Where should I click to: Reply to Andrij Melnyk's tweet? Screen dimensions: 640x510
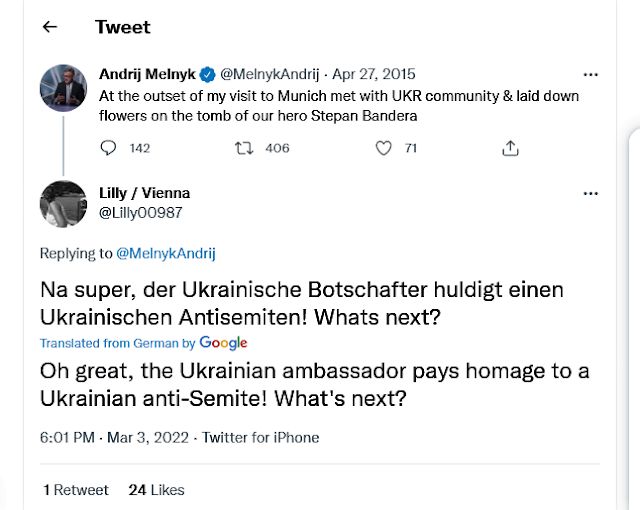[x=110, y=148]
